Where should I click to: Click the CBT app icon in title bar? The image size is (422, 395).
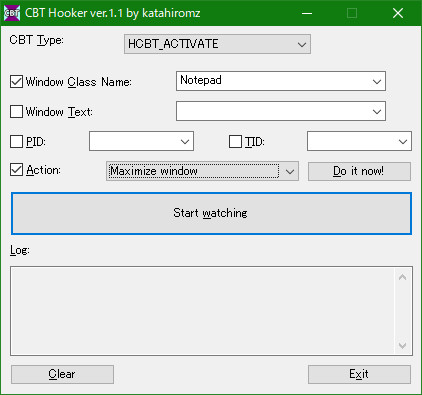point(12,13)
